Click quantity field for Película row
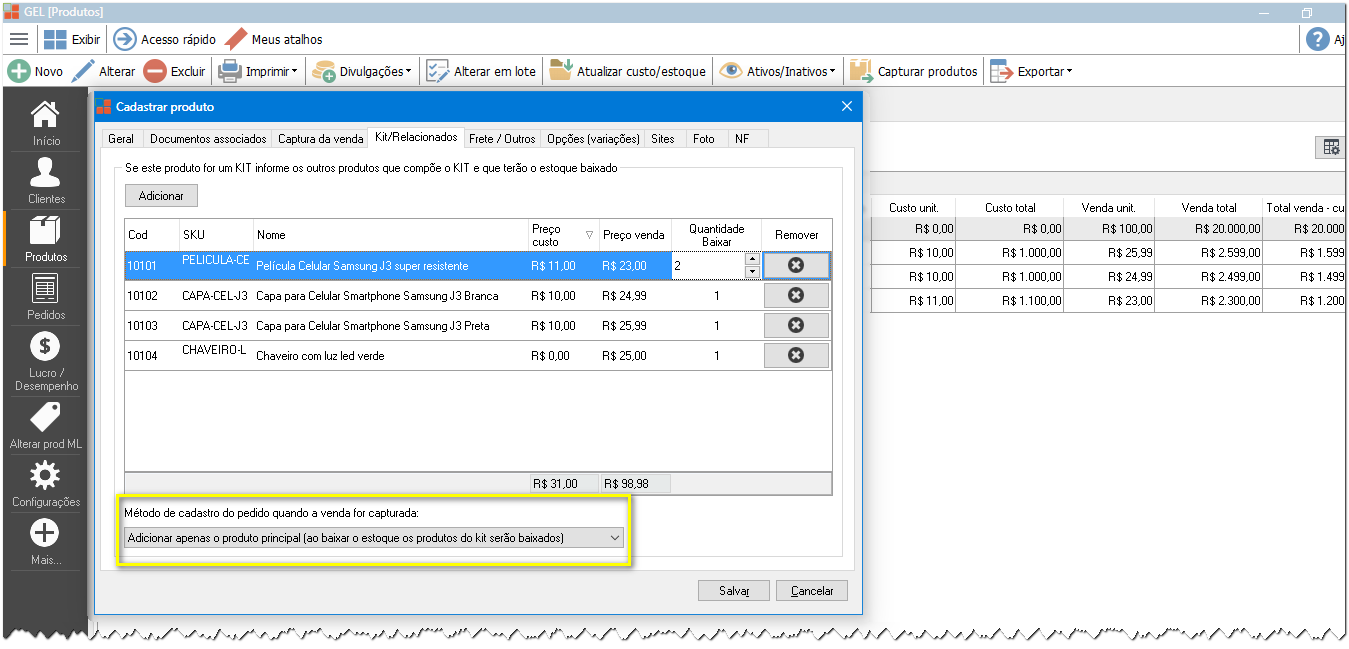 708,265
